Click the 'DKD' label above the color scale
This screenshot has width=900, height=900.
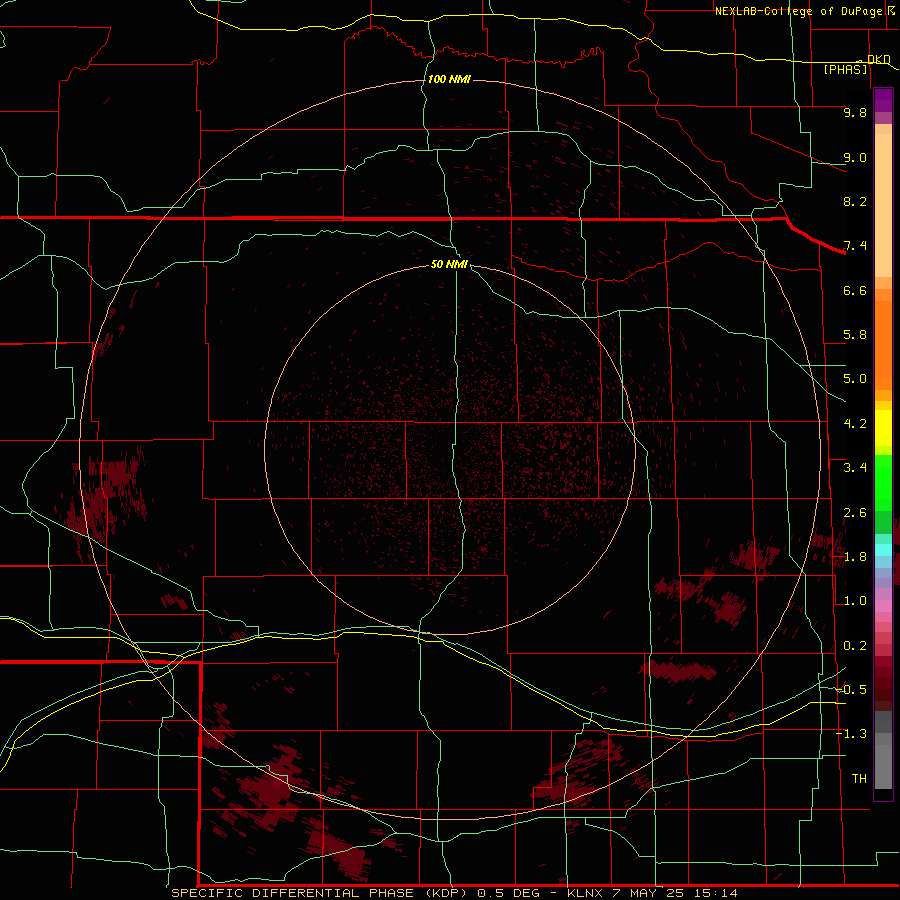pyautogui.click(x=879, y=59)
